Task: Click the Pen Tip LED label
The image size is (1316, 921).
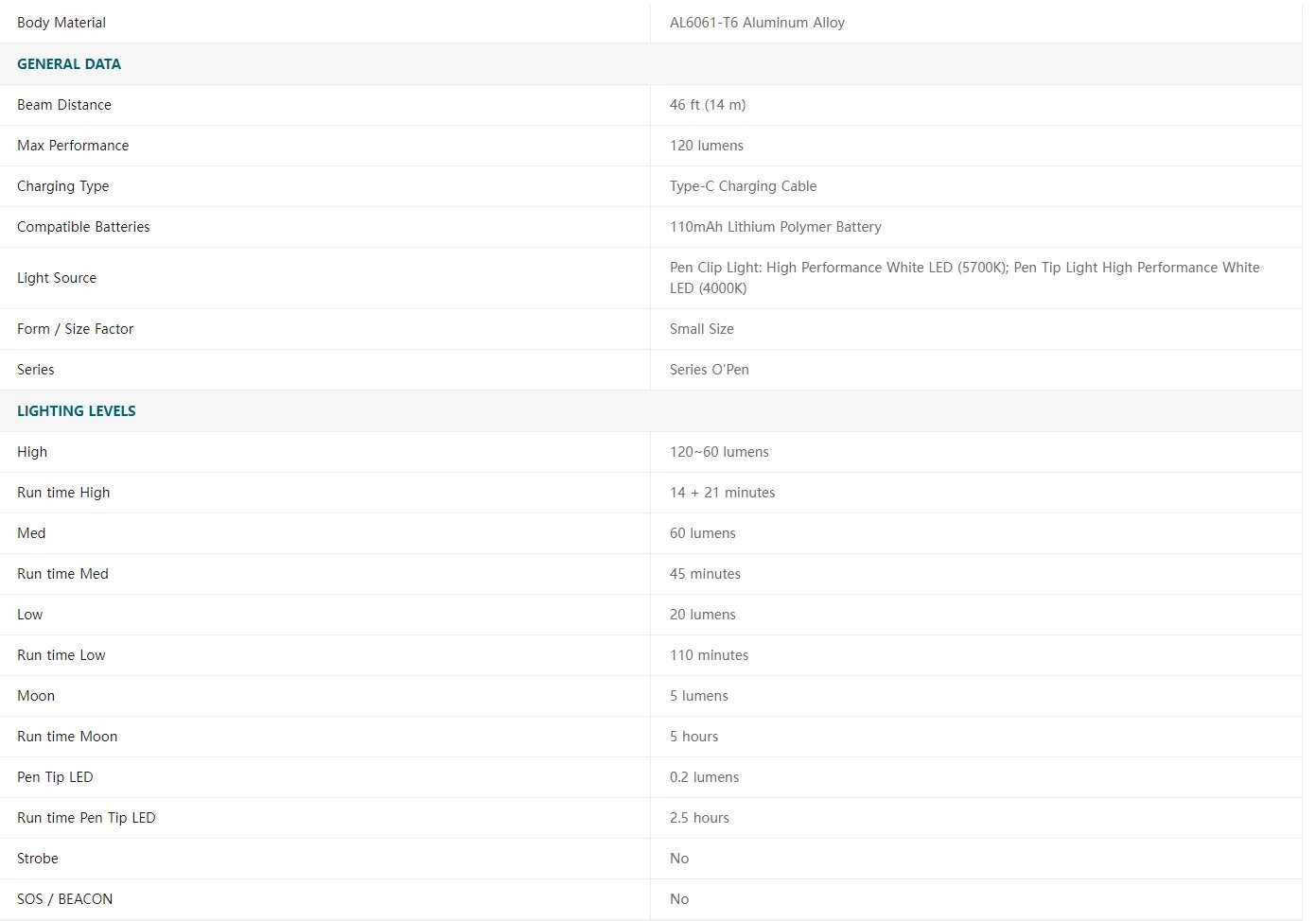Action: [x=55, y=777]
